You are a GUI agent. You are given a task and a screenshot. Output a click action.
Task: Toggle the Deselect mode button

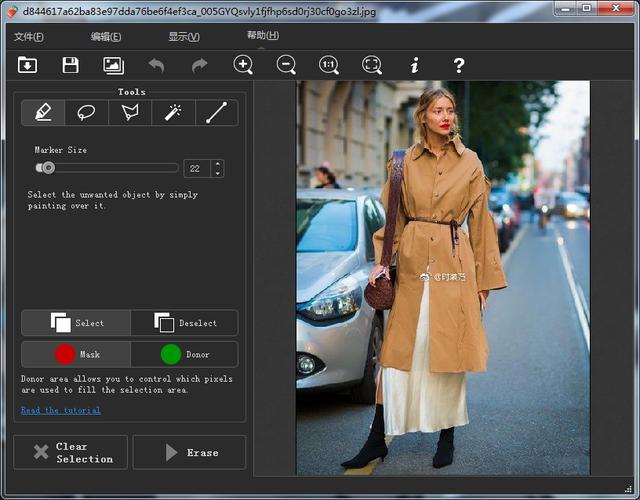click(184, 323)
